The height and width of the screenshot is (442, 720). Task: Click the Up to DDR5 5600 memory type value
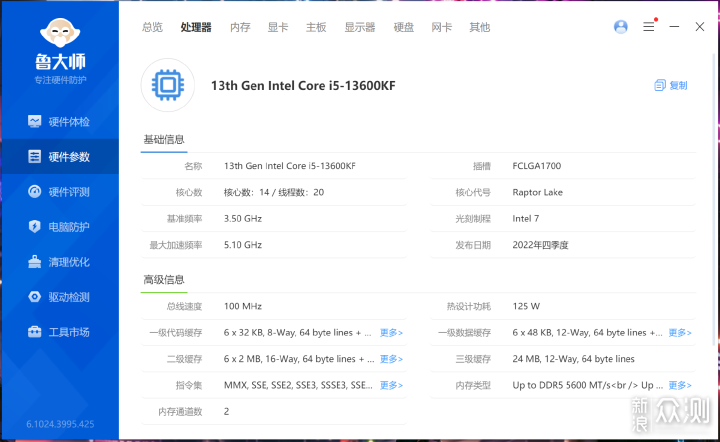click(588, 385)
